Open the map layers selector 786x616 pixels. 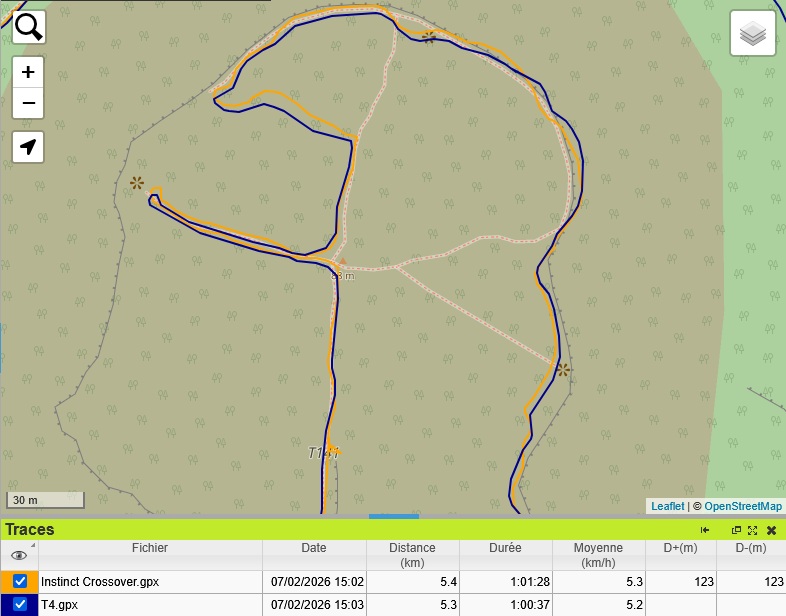tap(753, 35)
